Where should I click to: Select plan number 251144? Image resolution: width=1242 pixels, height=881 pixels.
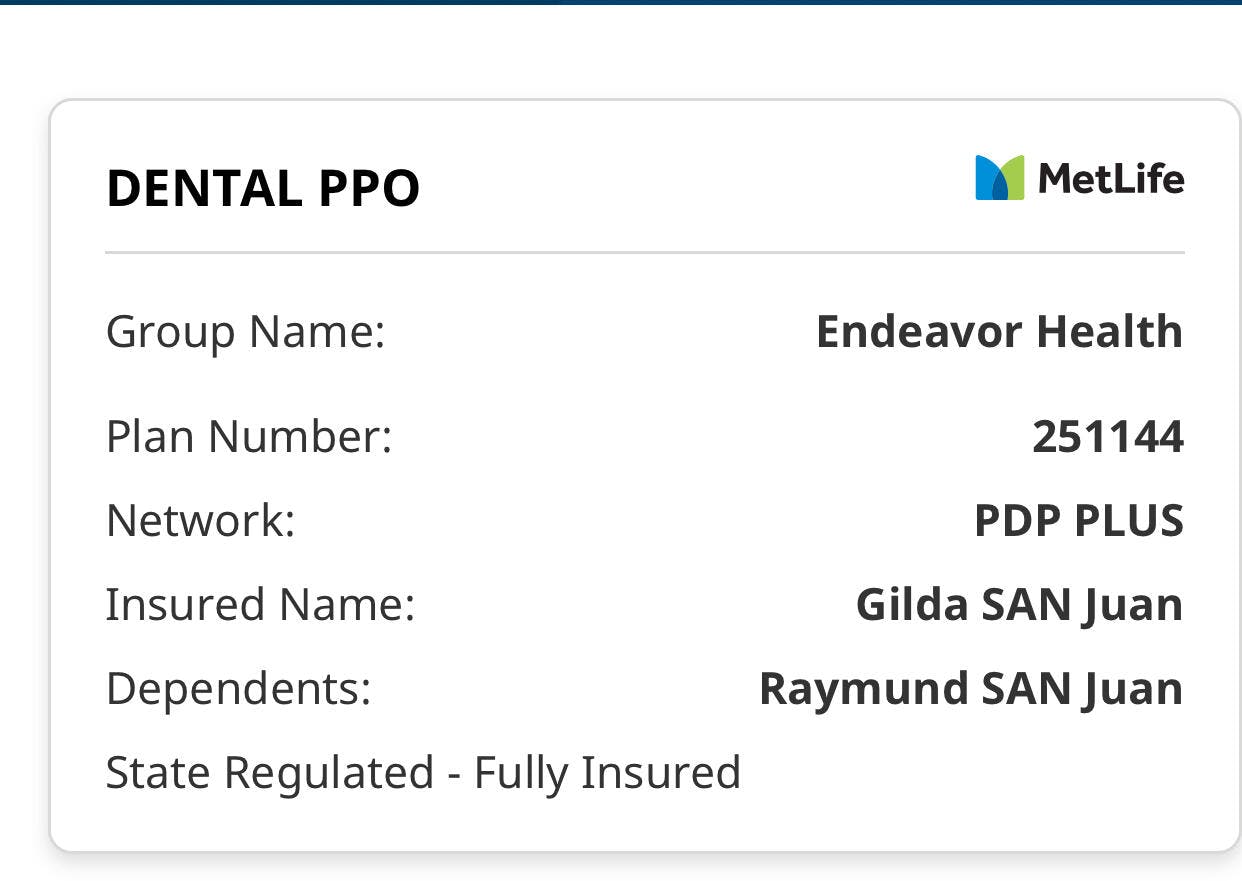click(x=1107, y=437)
